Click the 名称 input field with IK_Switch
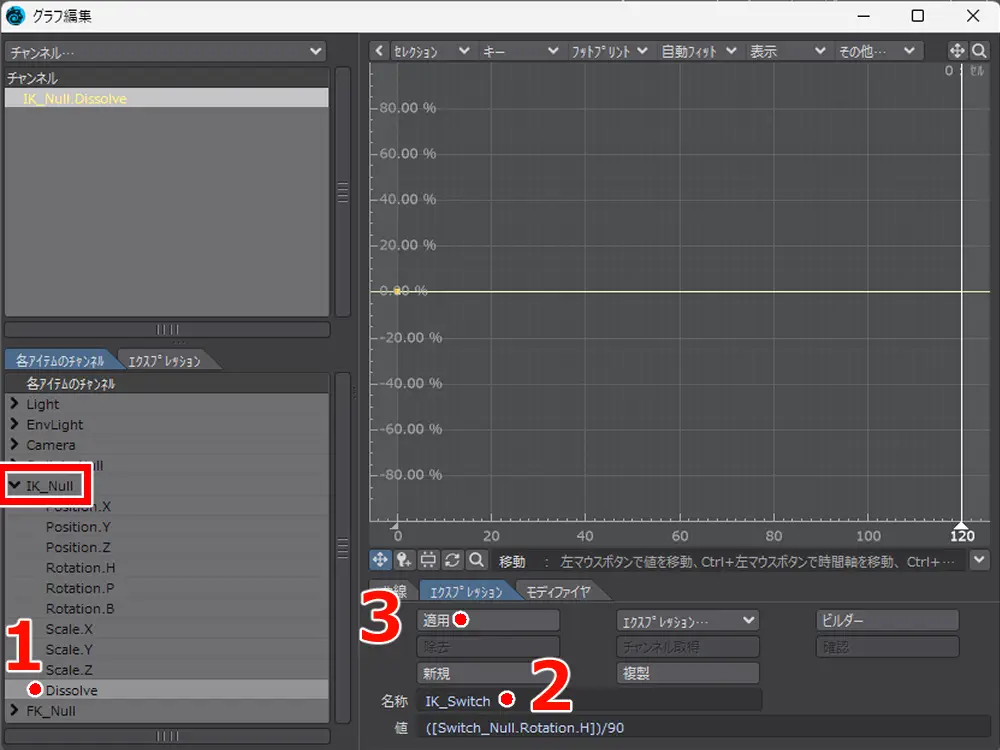 pyautogui.click(x=590, y=700)
